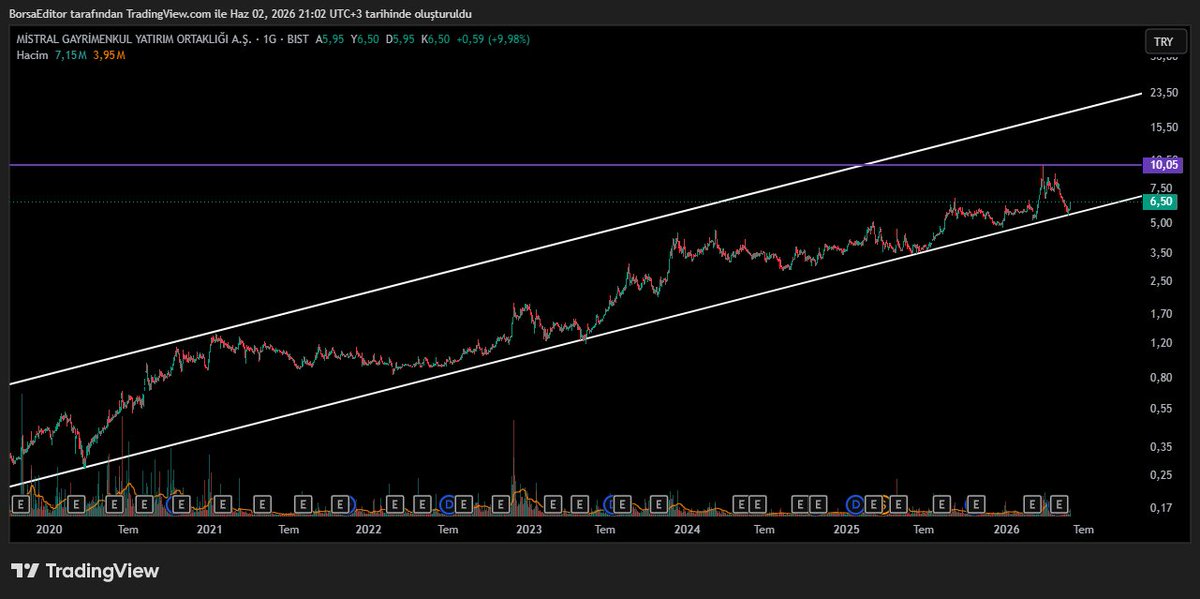1200x599 pixels.
Task: Click the 15,50 price axis label
Action: click(x=1162, y=128)
